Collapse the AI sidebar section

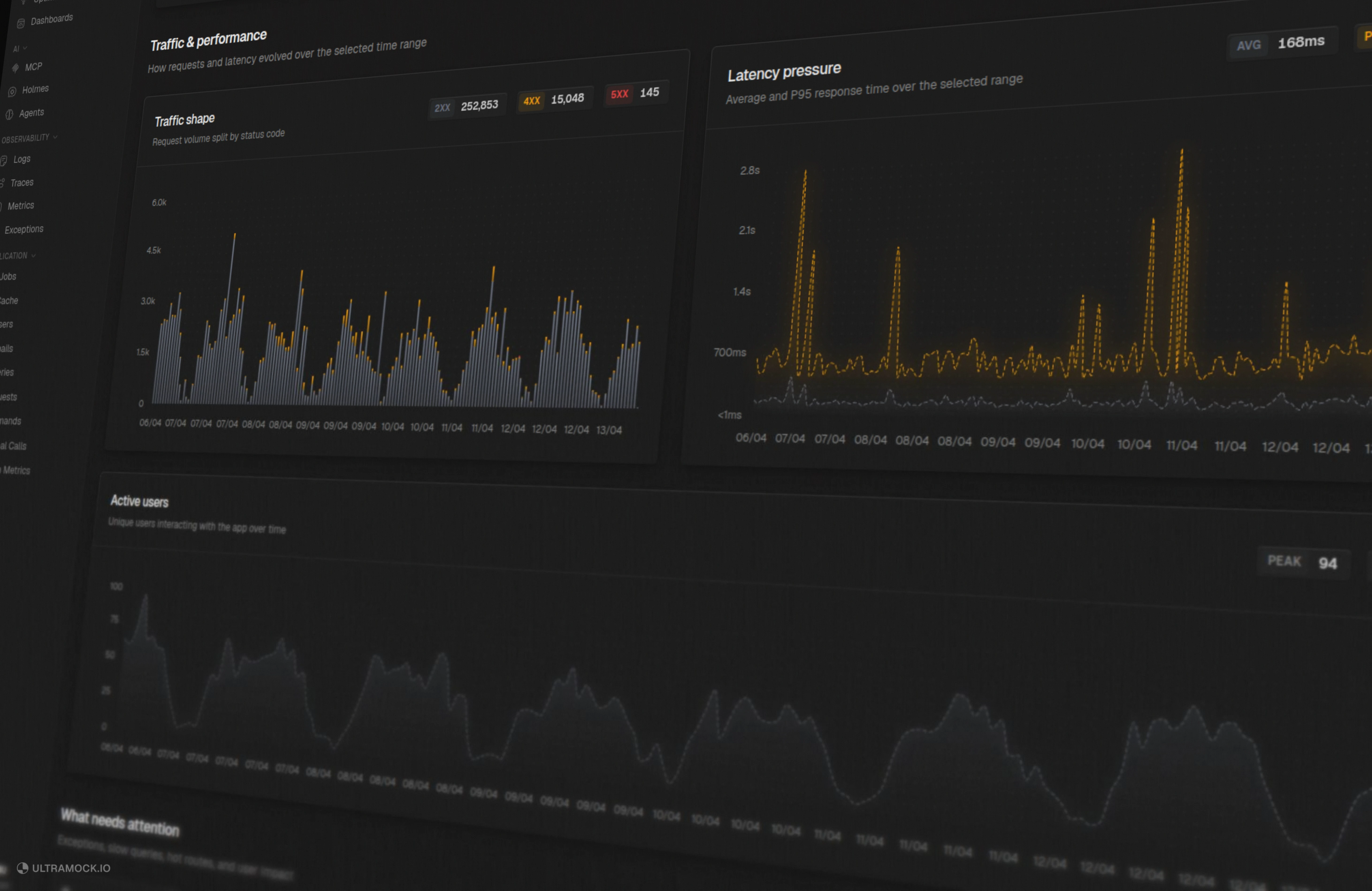pos(25,48)
